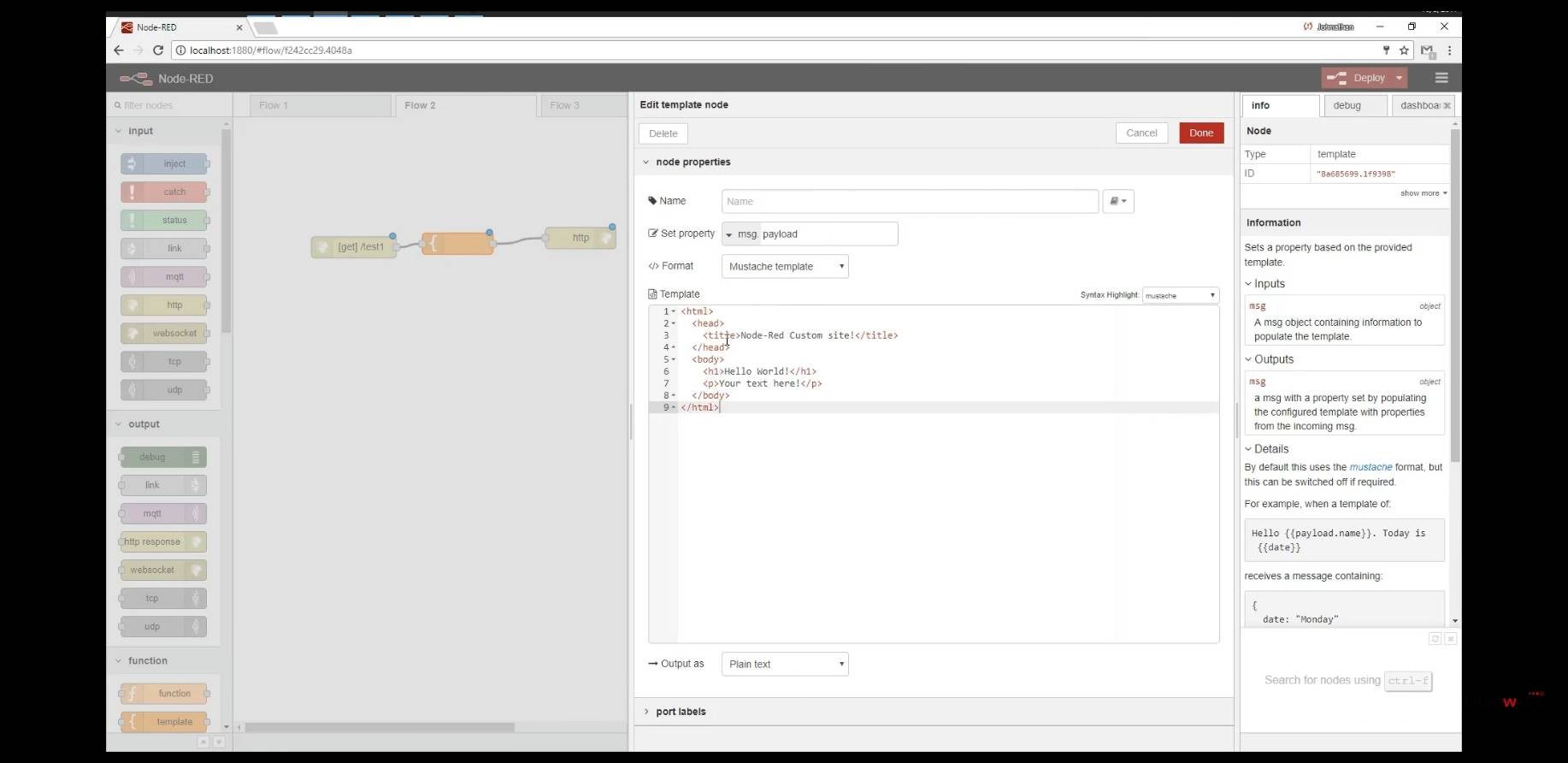This screenshot has height=763, width=1568.
Task: Click the Cancel button
Action: pos(1141,133)
